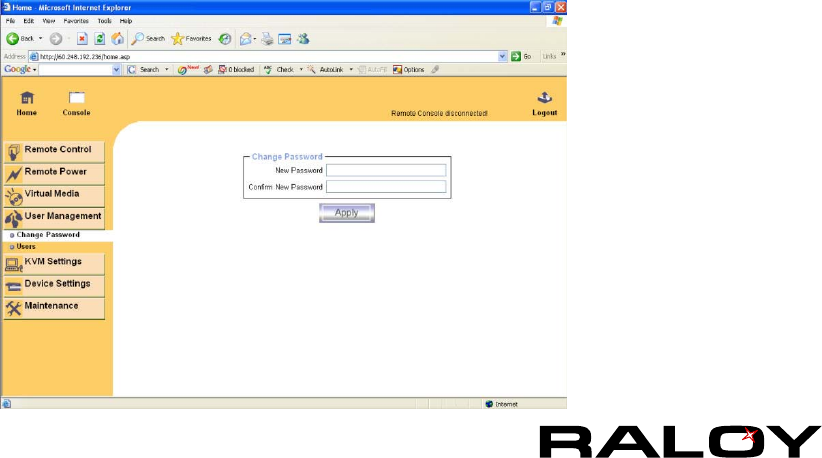Image resolution: width=822 pixels, height=458 pixels.
Task: Open Google toolbar Options
Action: (408, 69)
